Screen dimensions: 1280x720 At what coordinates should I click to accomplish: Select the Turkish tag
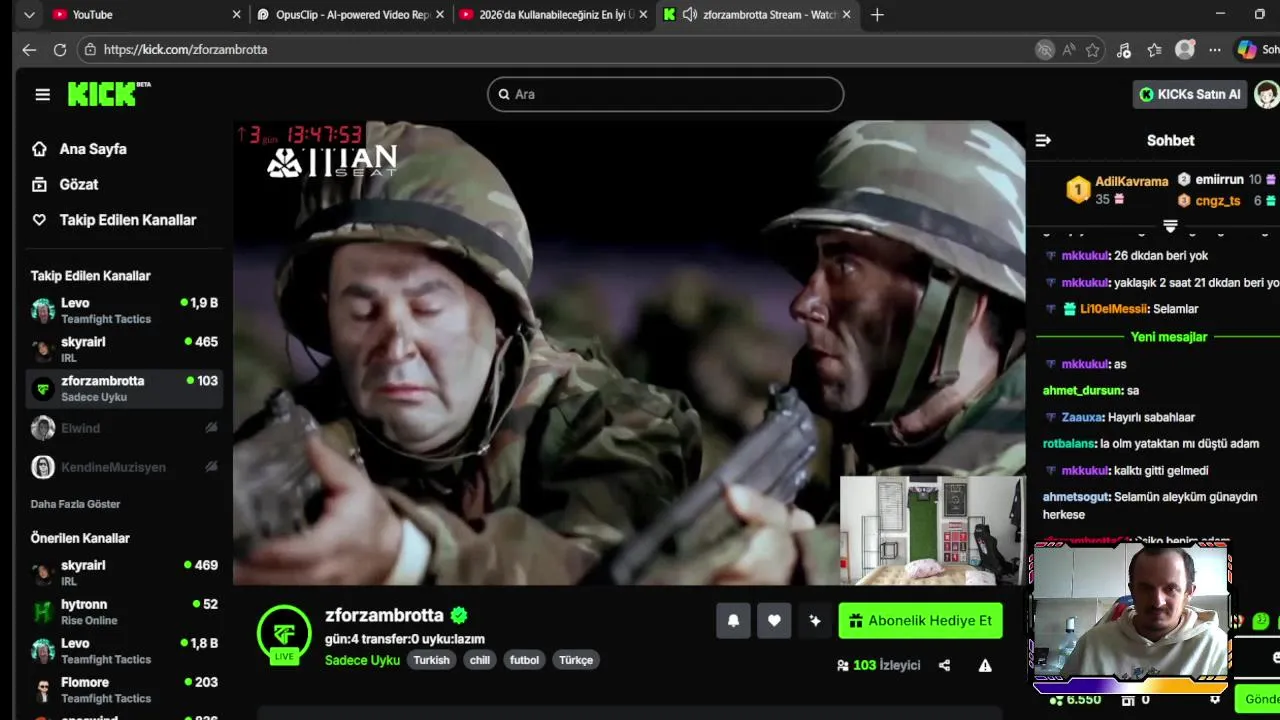click(431, 660)
